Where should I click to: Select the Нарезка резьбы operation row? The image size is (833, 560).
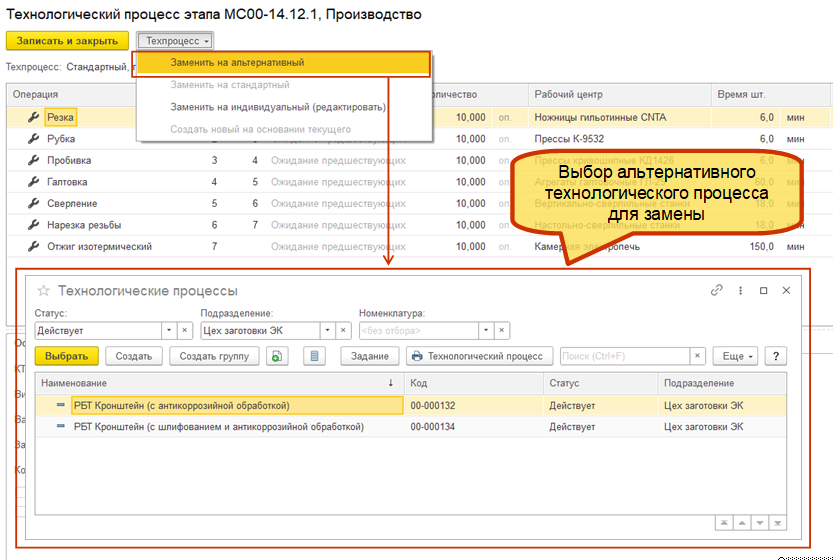click(84, 225)
